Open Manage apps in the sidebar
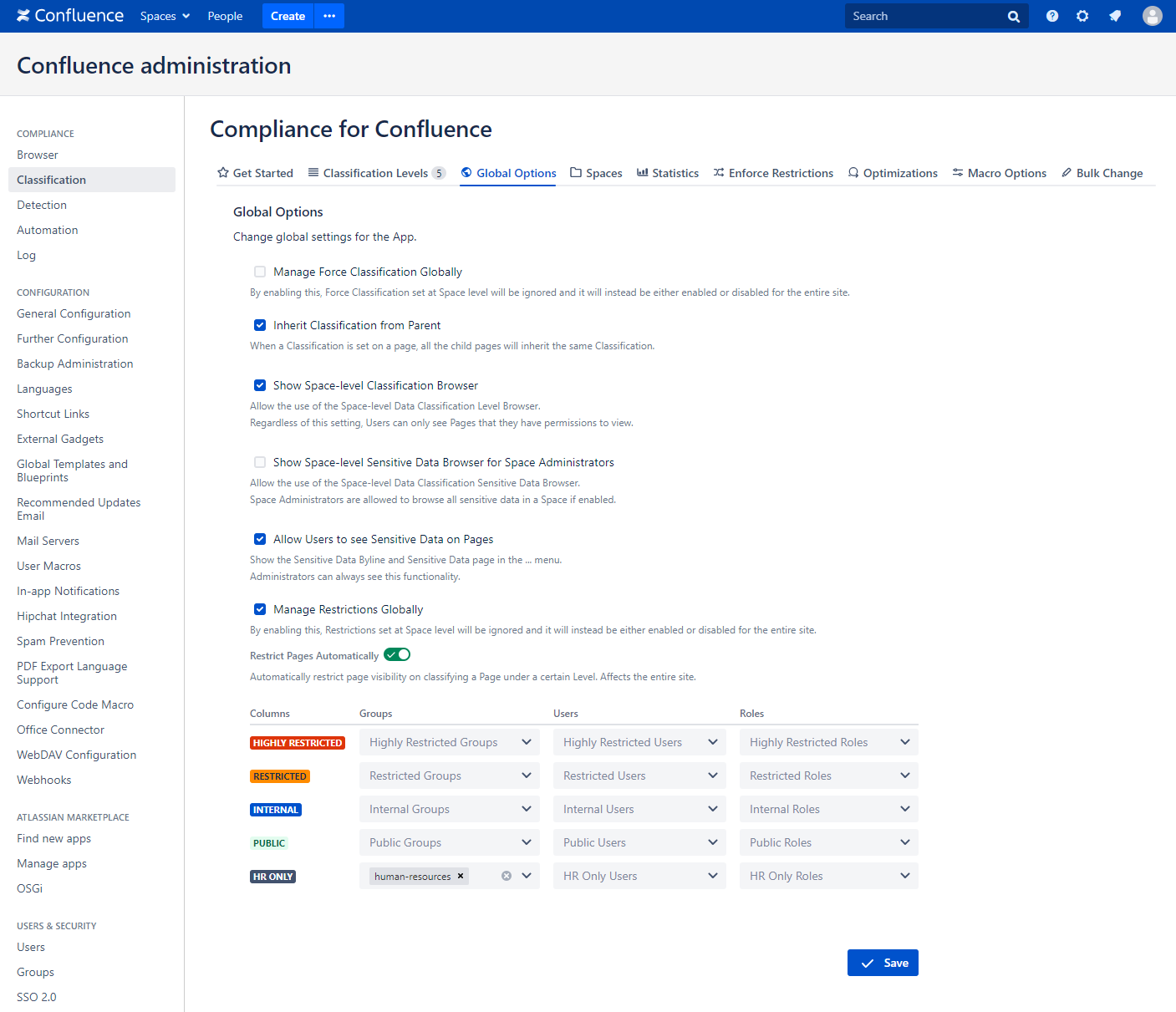Viewport: 1176px width, 1012px height. 52,863
